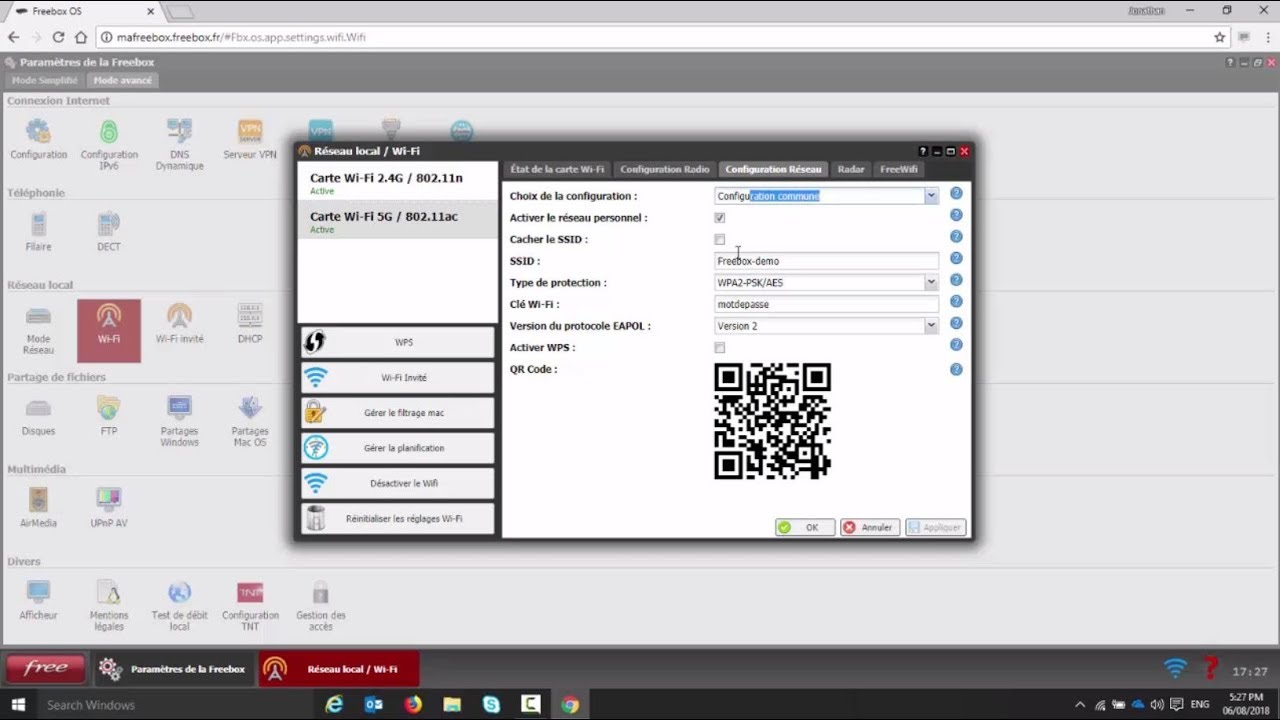The image size is (1280, 720).
Task: Switch to État de la carte Wi-Fi tab
Action: click(557, 169)
